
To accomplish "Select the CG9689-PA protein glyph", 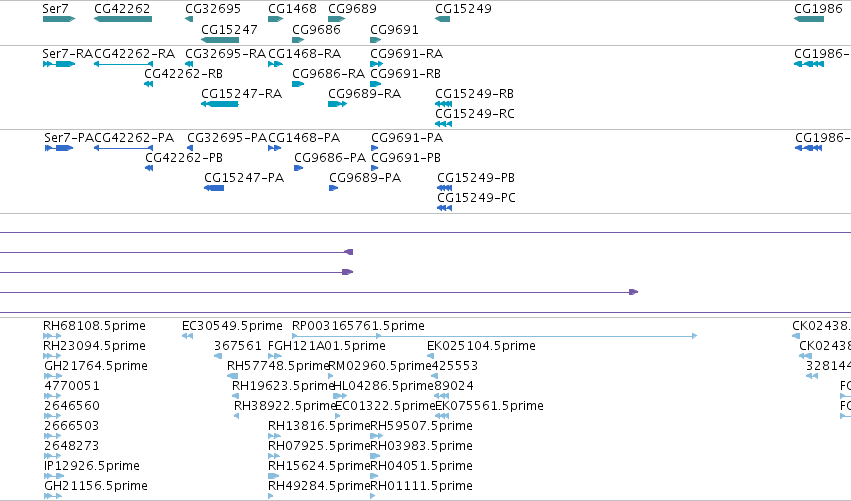I will (x=333, y=188).
